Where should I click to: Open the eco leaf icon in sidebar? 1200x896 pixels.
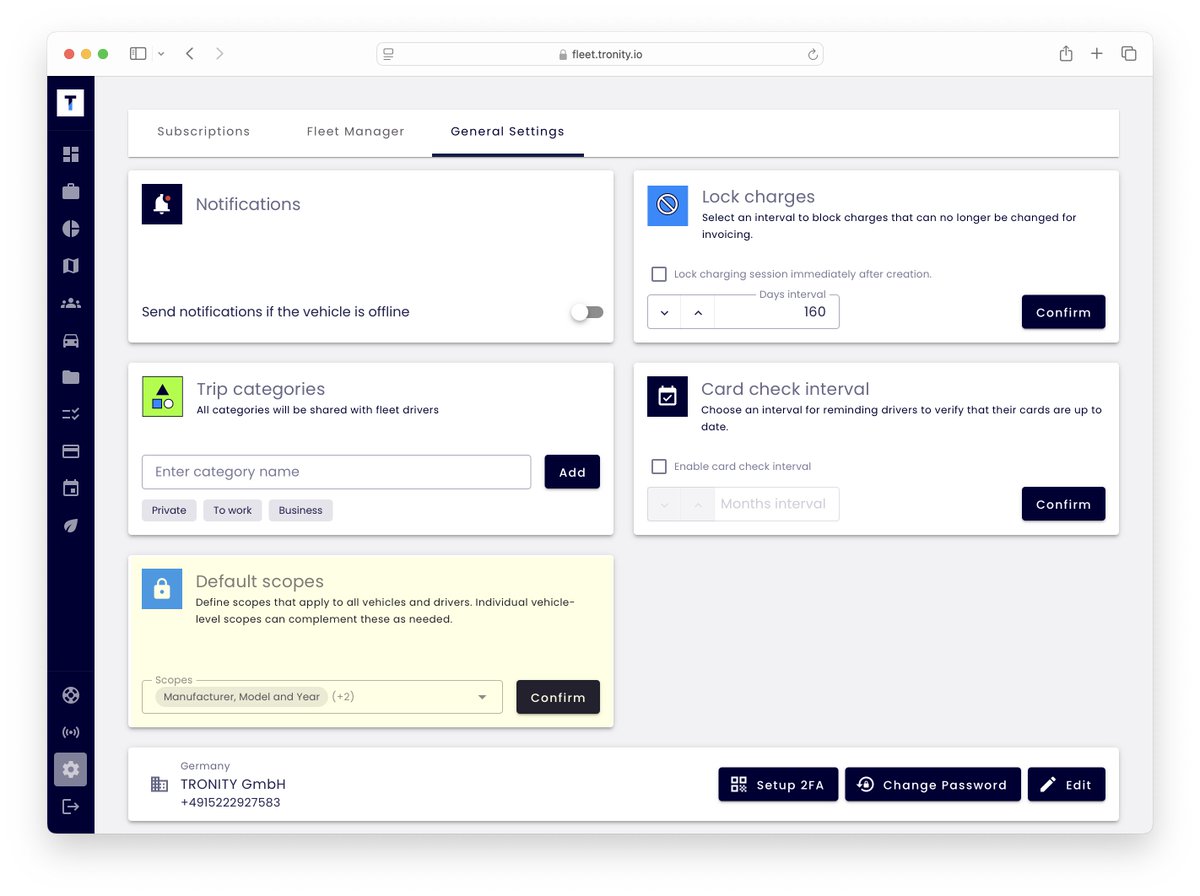click(70, 525)
